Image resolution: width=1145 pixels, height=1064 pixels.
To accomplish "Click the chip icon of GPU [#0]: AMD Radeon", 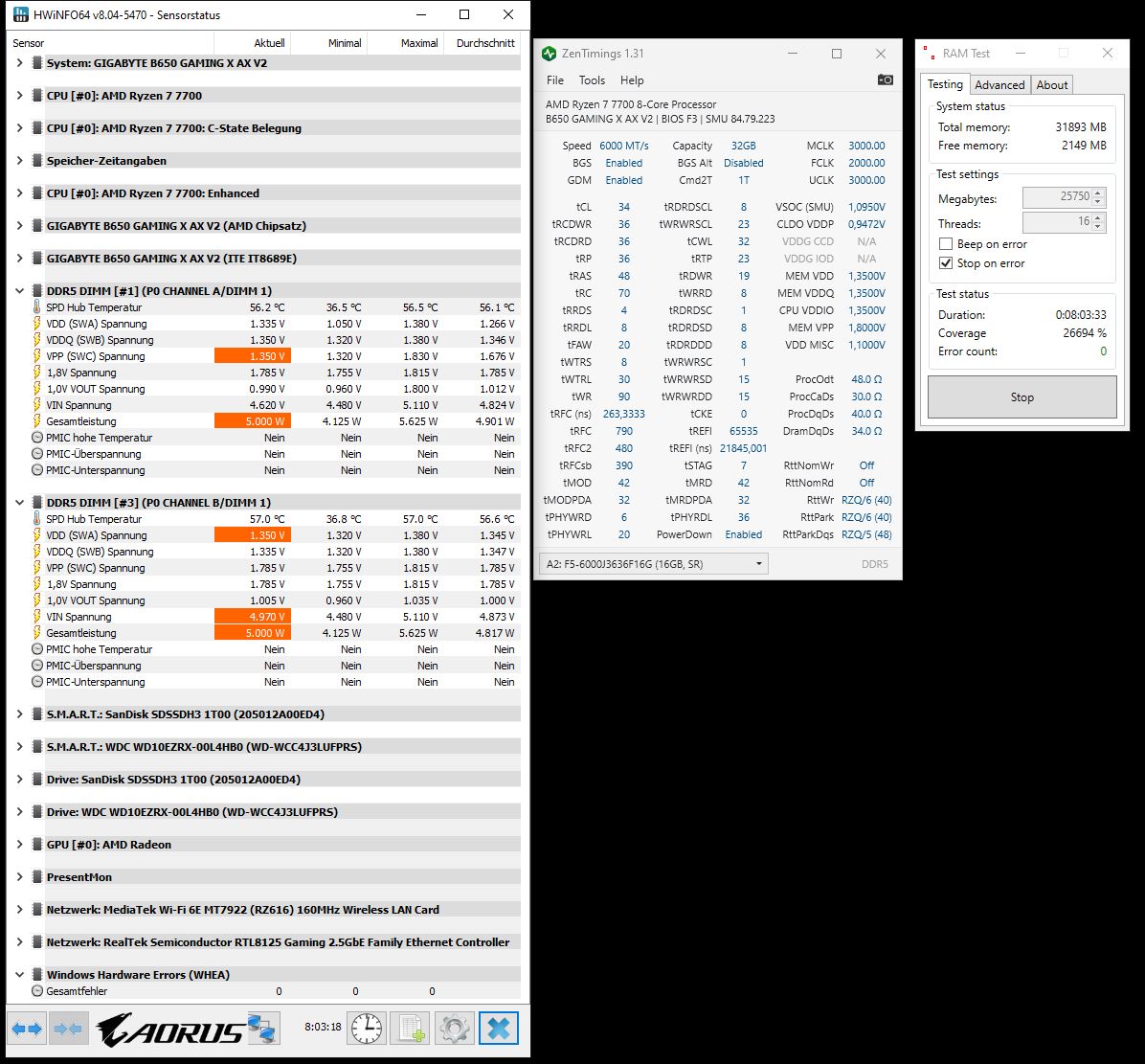I will 37,844.
